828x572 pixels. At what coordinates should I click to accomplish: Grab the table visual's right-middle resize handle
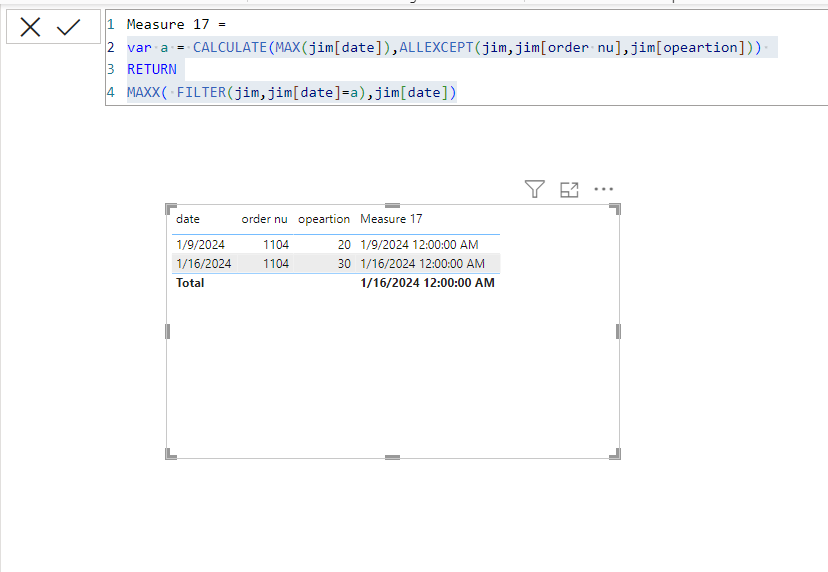pyautogui.click(x=618, y=331)
